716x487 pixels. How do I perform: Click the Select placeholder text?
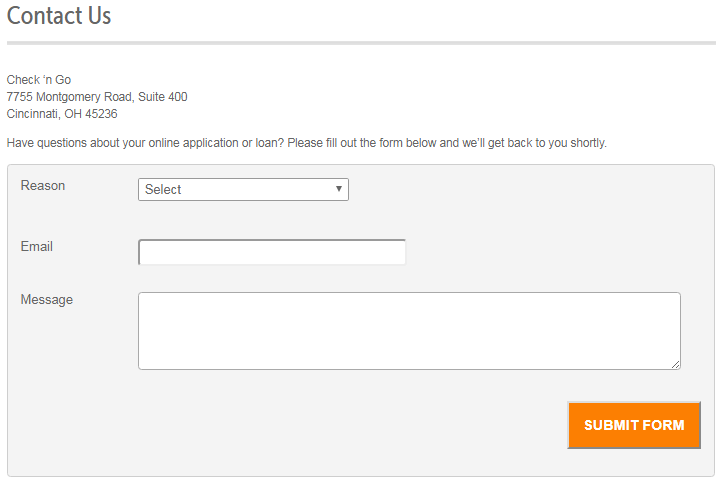[163, 189]
